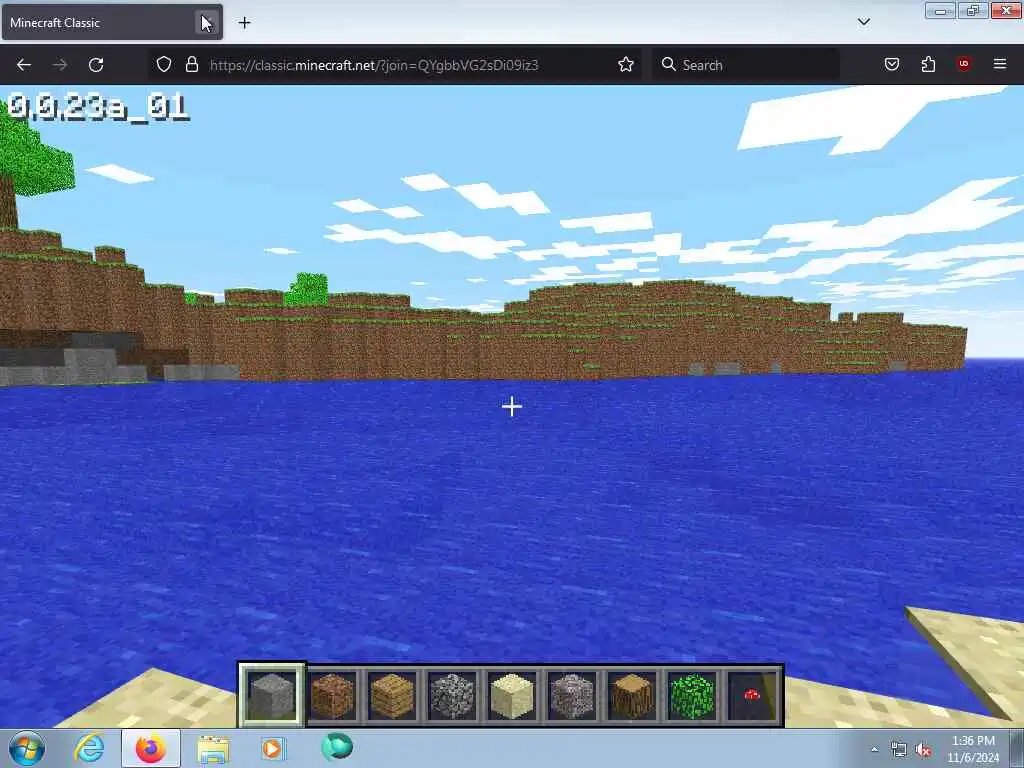Go forward one page
This screenshot has width=1024, height=768.
(x=59, y=65)
